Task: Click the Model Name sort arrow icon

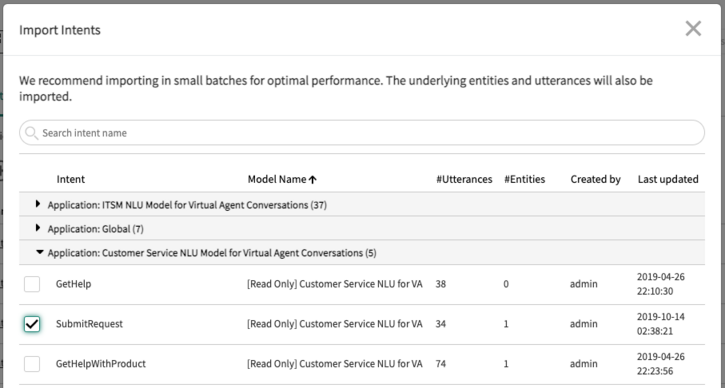Action: point(313,180)
